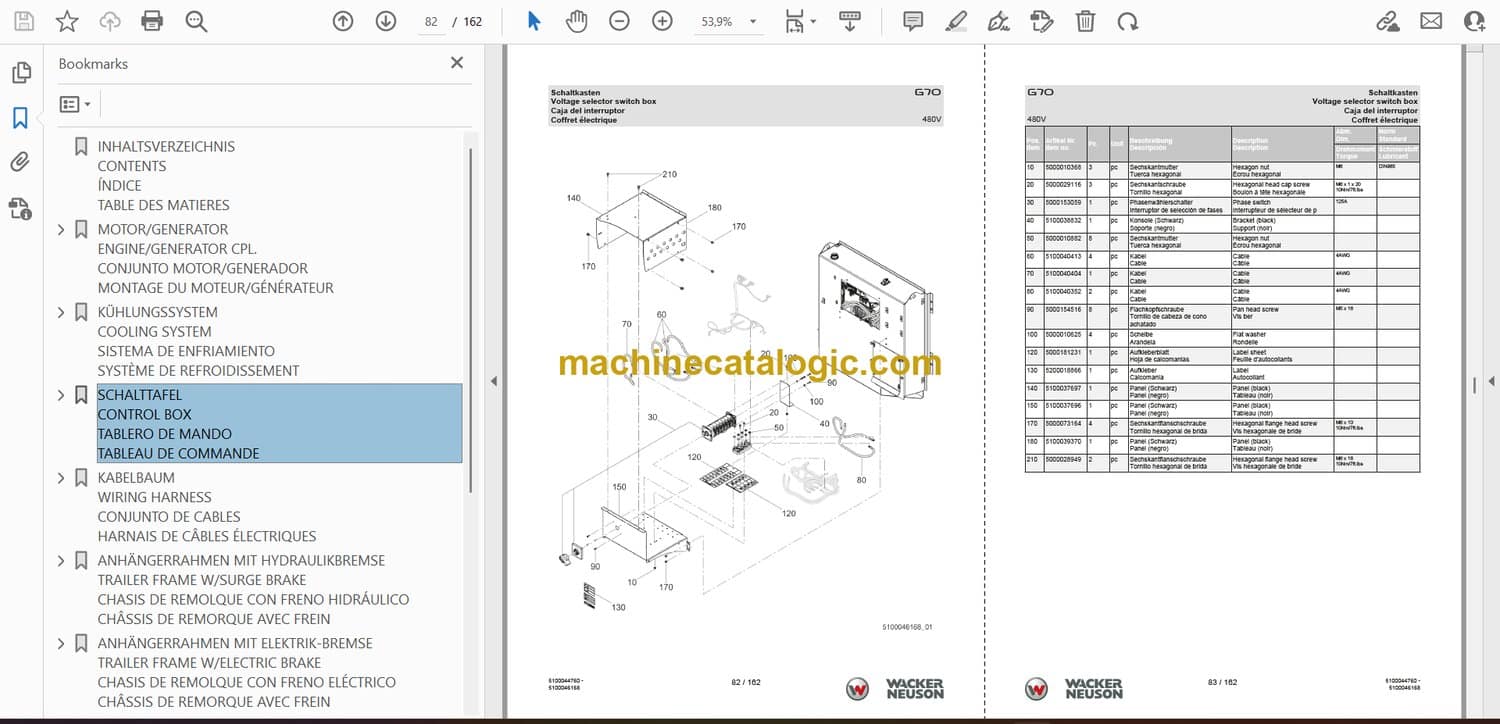
Task: Select the Hand pan tool
Action: [x=577, y=21]
